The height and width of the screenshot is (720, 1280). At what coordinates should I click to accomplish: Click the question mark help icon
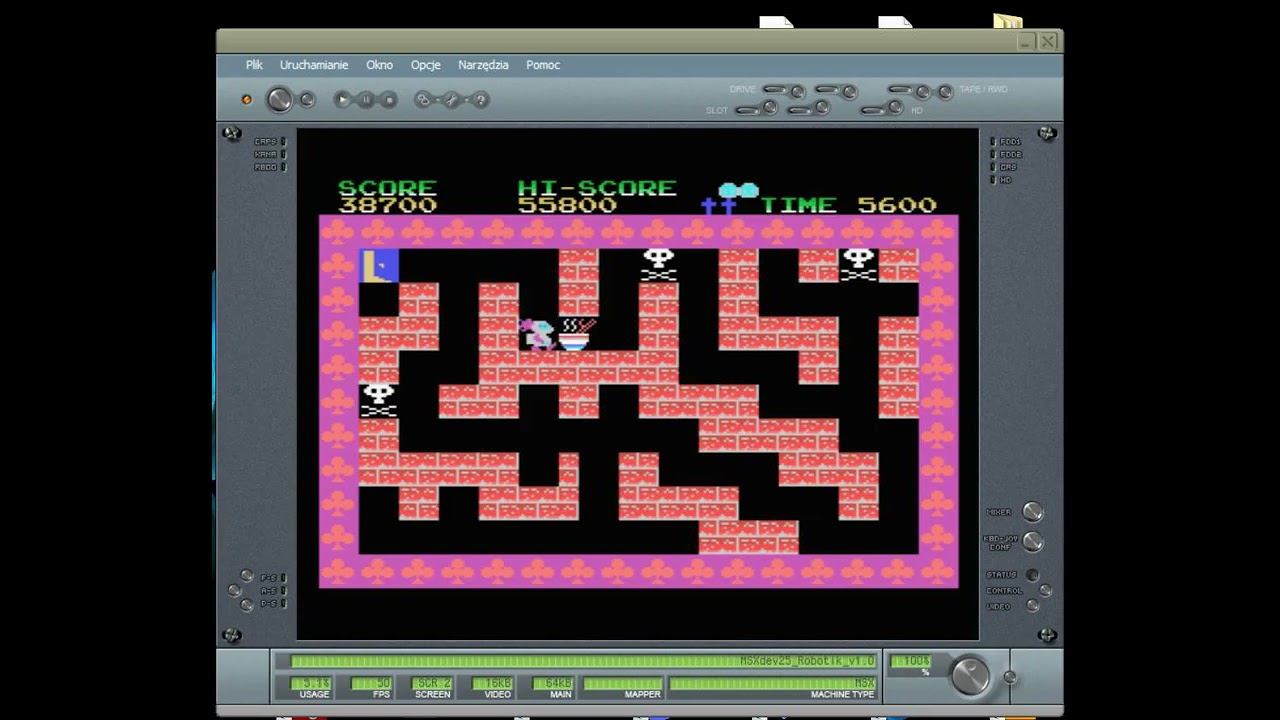[480, 99]
